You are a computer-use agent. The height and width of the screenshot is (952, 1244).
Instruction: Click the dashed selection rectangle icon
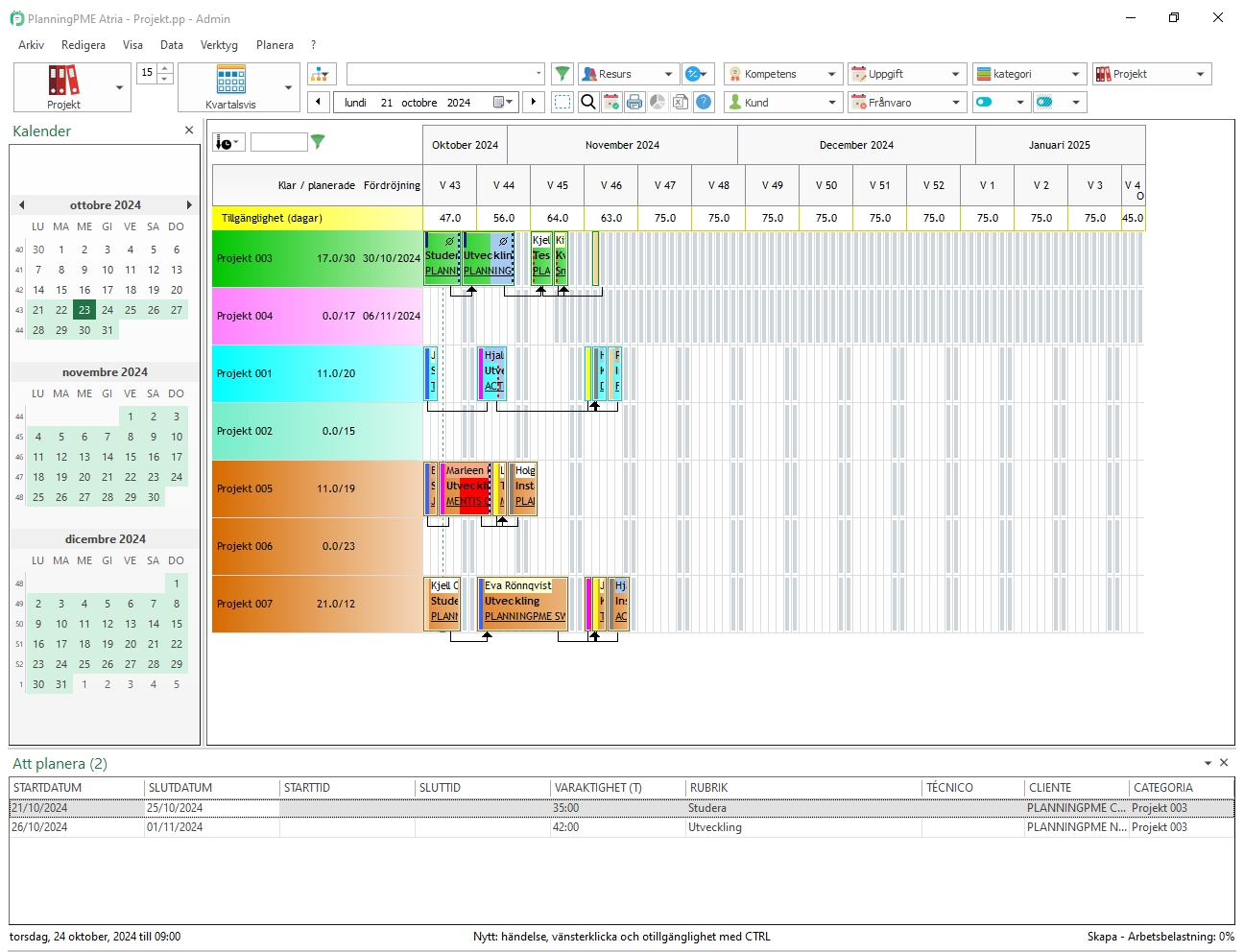(x=562, y=102)
